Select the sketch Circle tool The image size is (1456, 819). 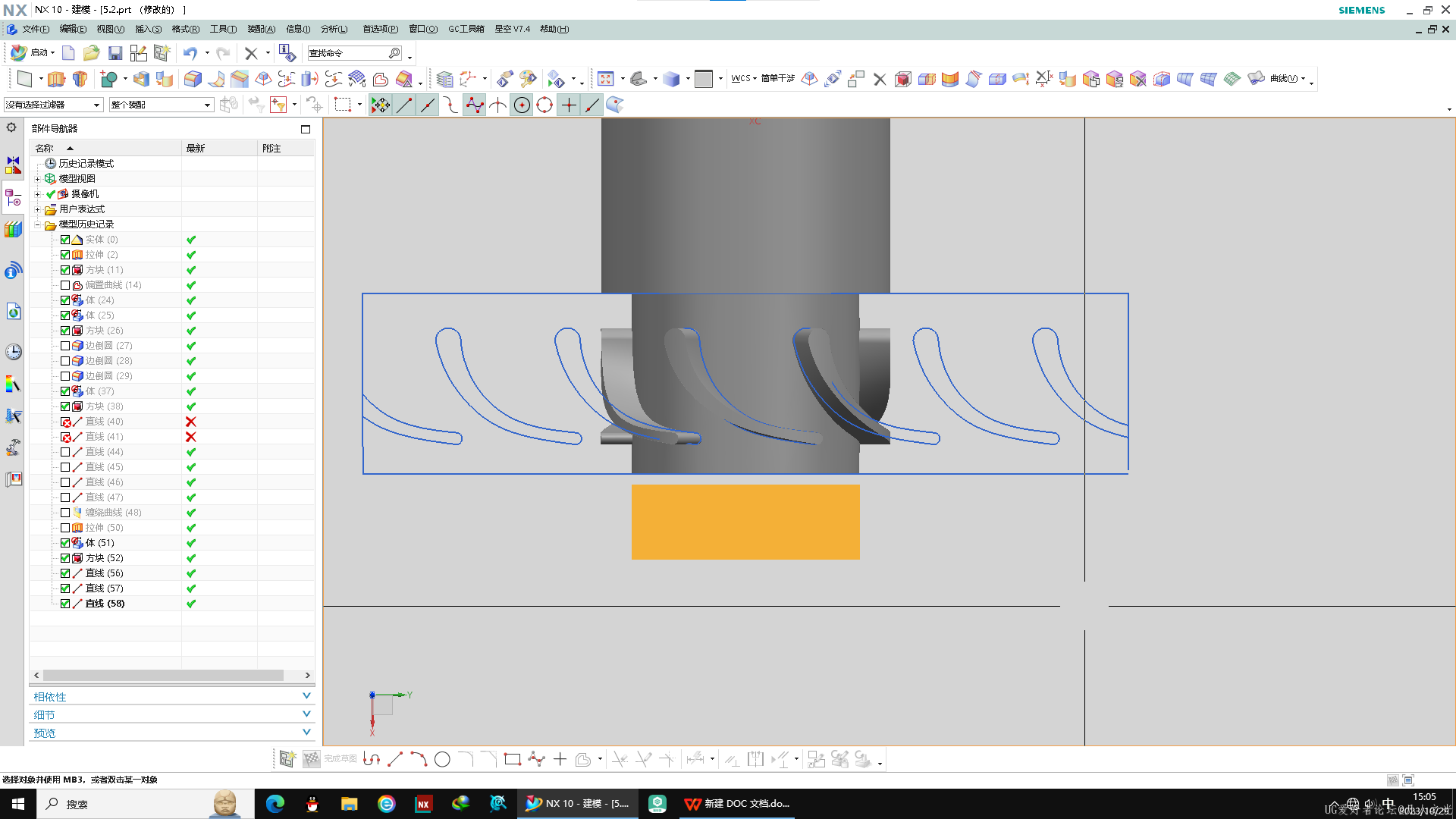(442, 759)
